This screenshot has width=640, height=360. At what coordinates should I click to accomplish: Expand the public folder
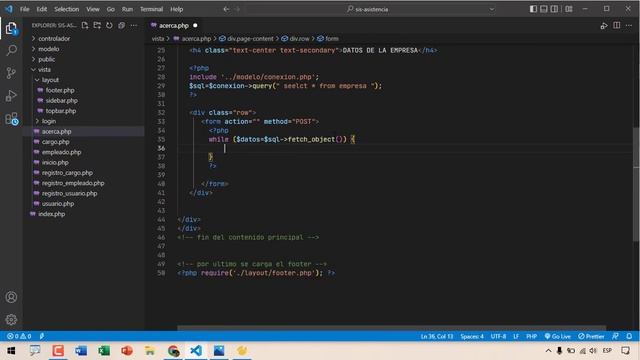coord(47,59)
